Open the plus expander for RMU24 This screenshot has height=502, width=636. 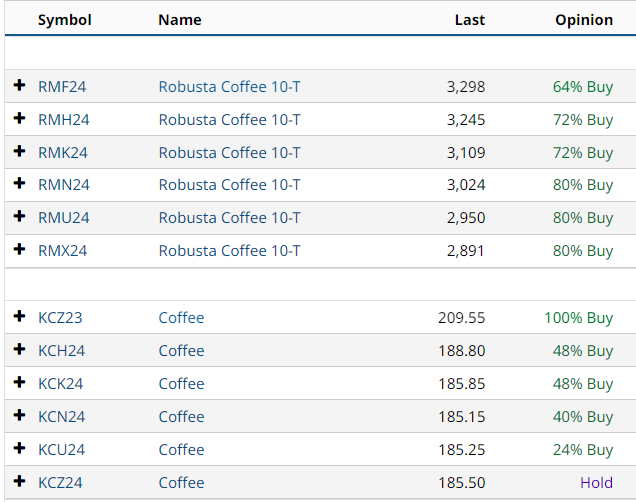[x=19, y=218]
